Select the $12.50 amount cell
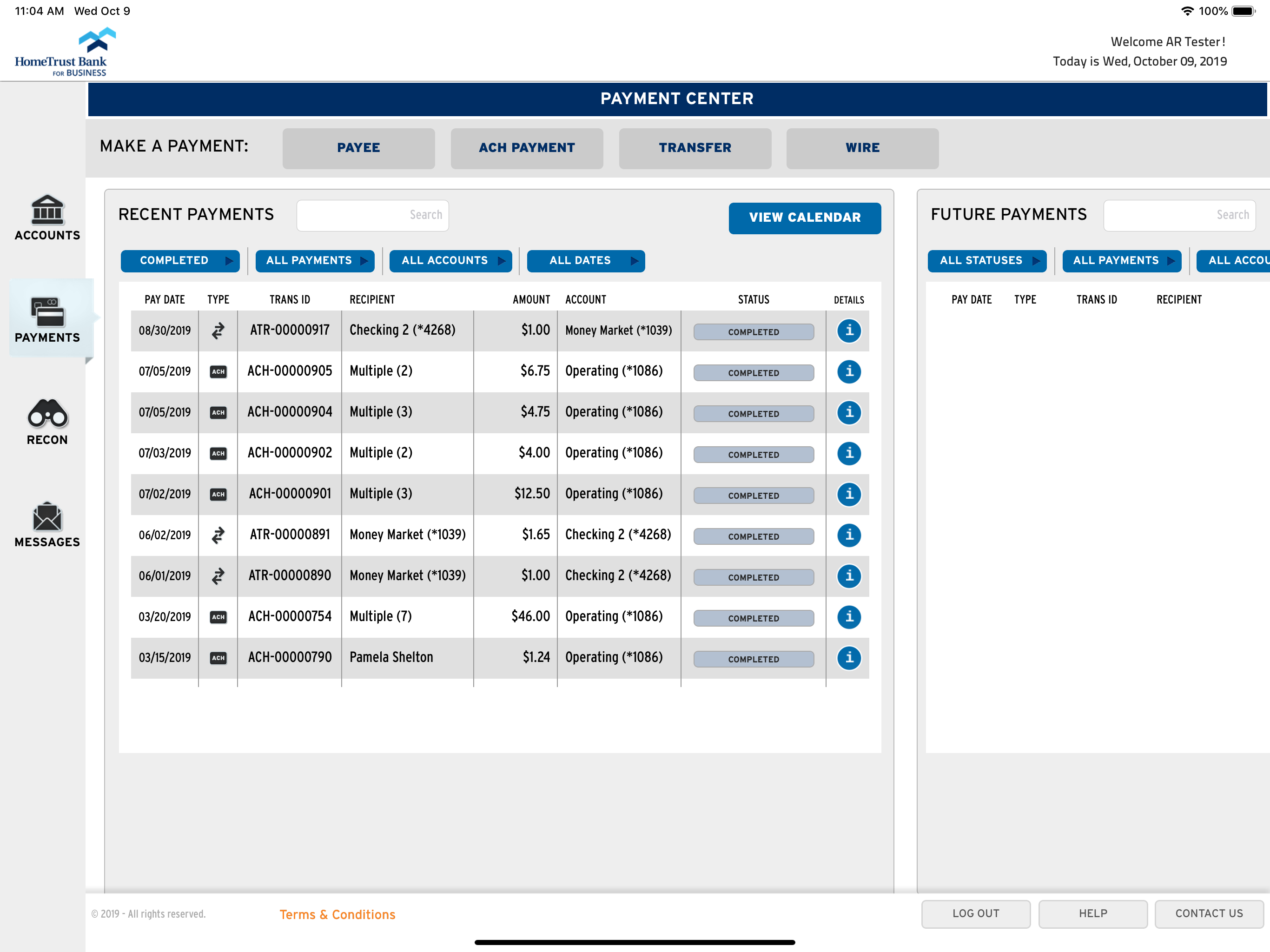 click(532, 494)
